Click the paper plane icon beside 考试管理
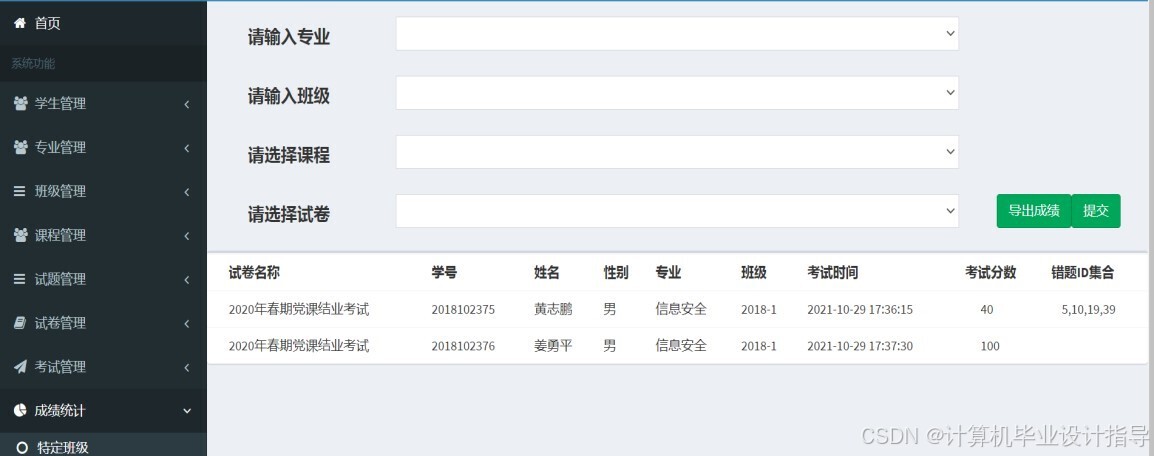 [x=20, y=366]
